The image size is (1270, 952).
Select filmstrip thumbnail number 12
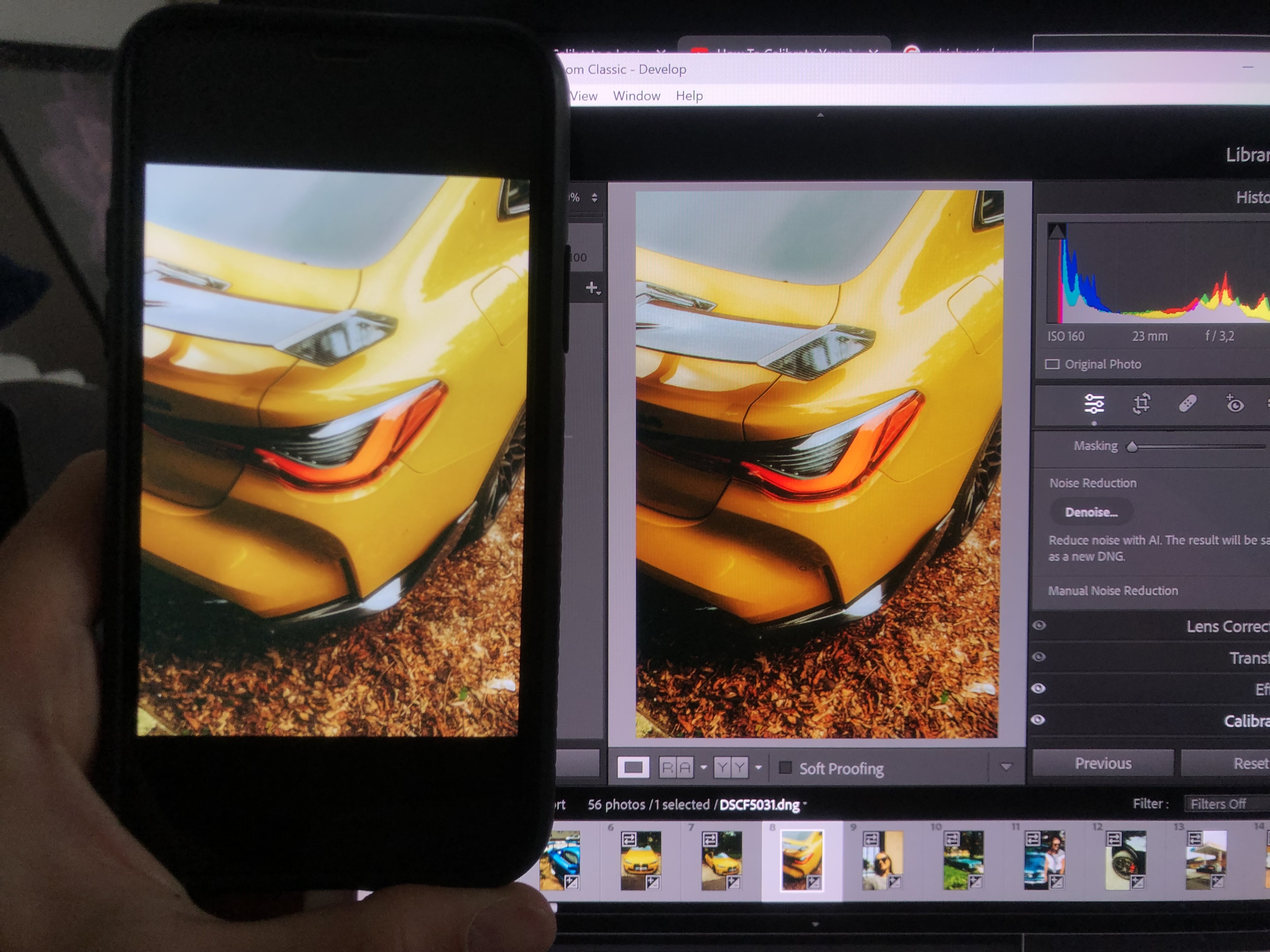pos(1126,860)
